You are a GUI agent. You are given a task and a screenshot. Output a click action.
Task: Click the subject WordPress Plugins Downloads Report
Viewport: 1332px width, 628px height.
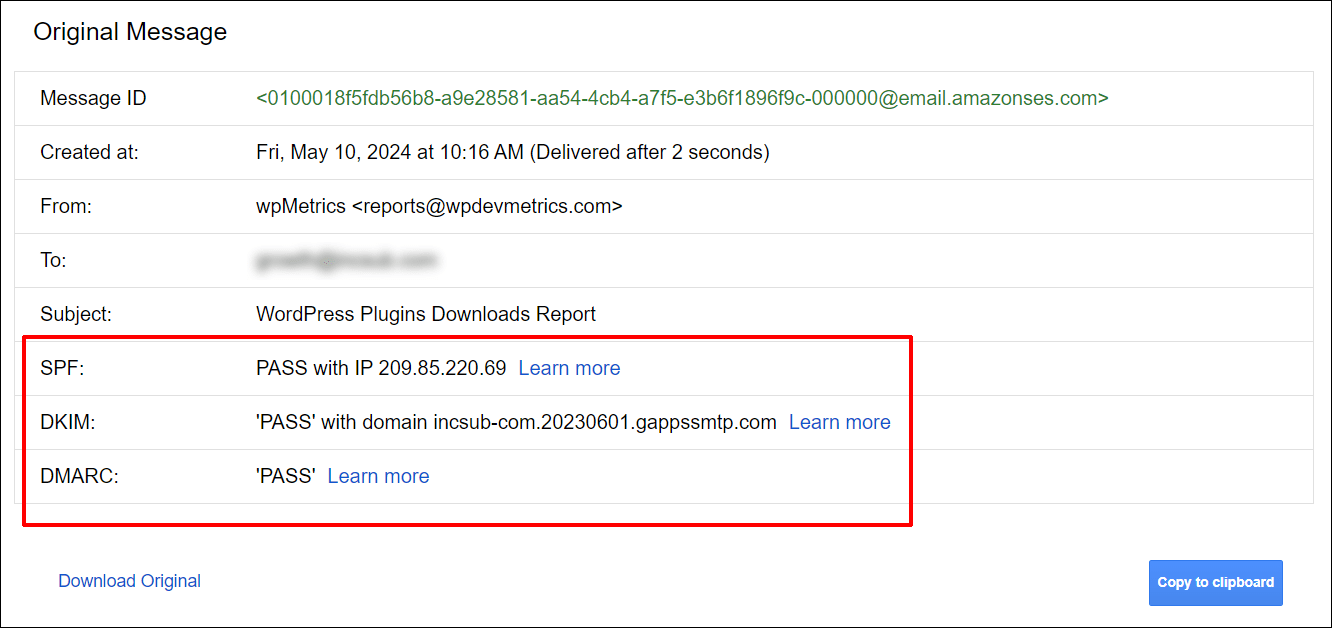pyautogui.click(x=426, y=313)
